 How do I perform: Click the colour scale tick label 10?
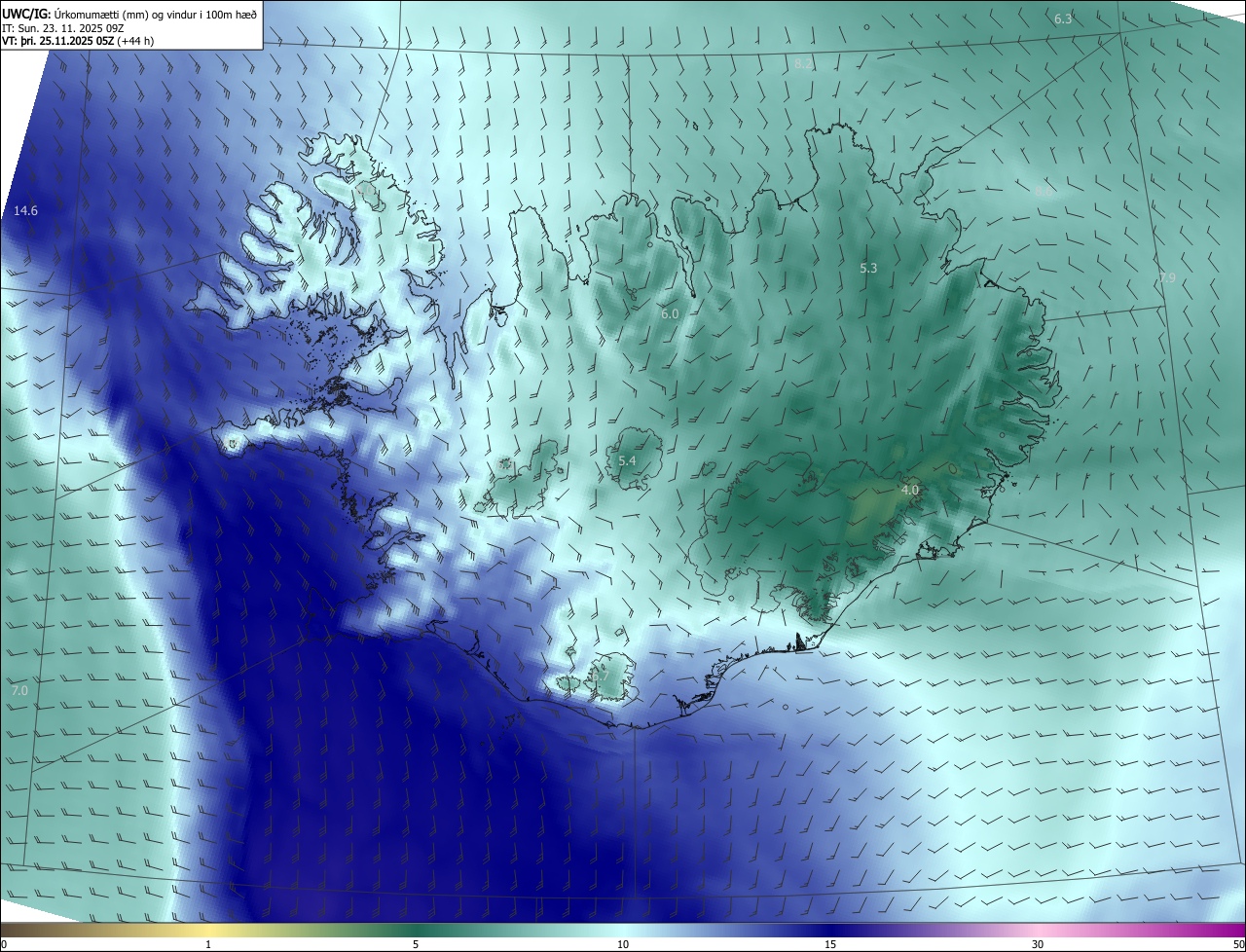pyautogui.click(x=623, y=944)
